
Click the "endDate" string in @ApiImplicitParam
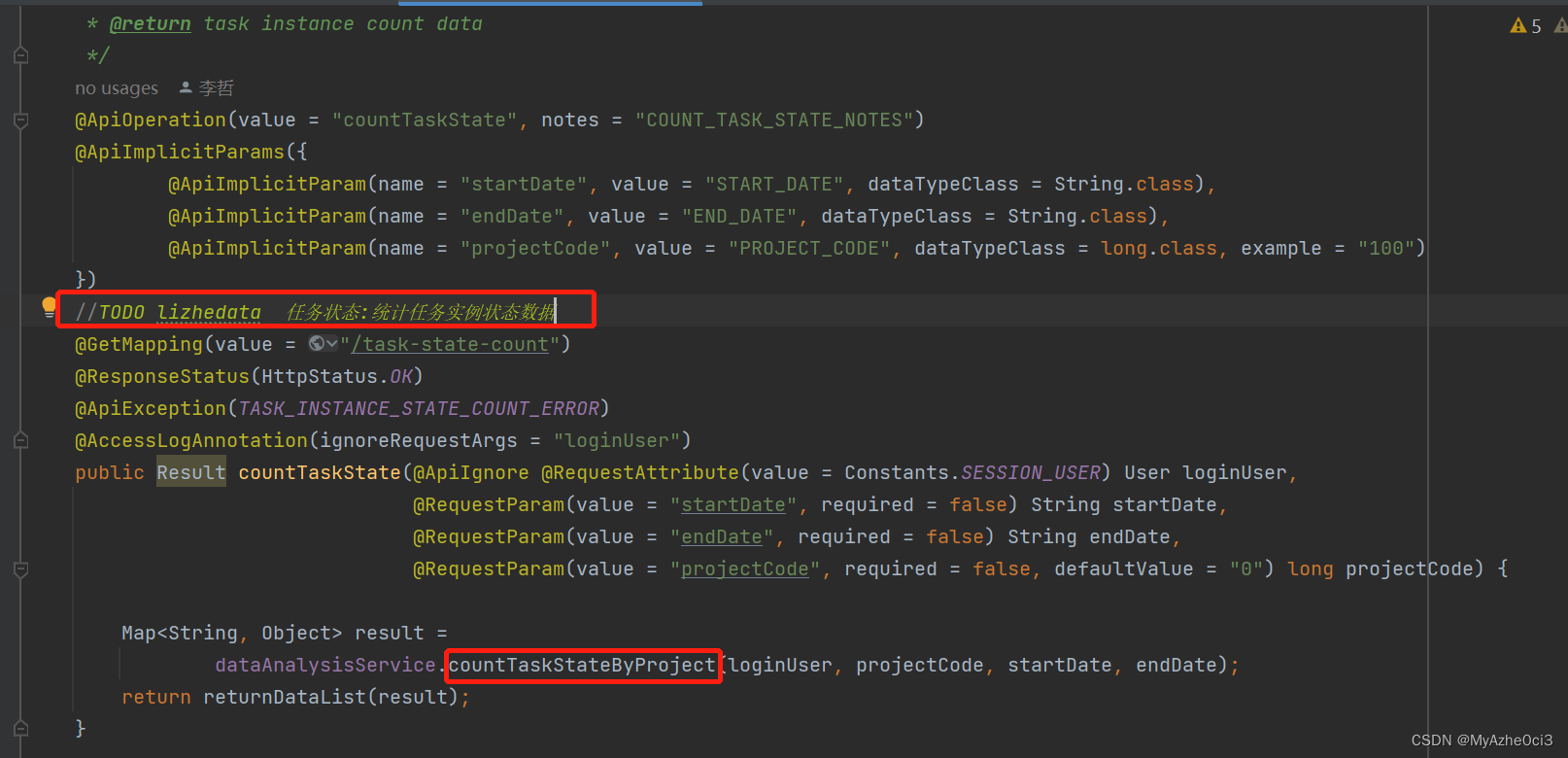[x=512, y=216]
